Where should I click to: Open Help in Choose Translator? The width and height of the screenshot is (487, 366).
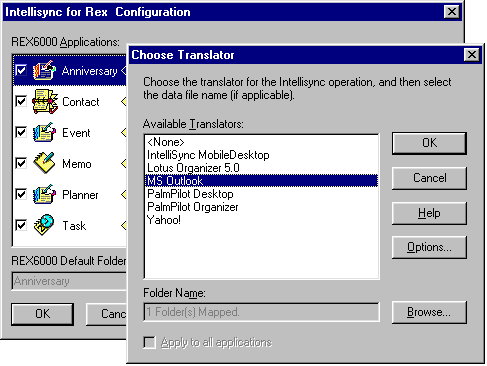tap(429, 213)
